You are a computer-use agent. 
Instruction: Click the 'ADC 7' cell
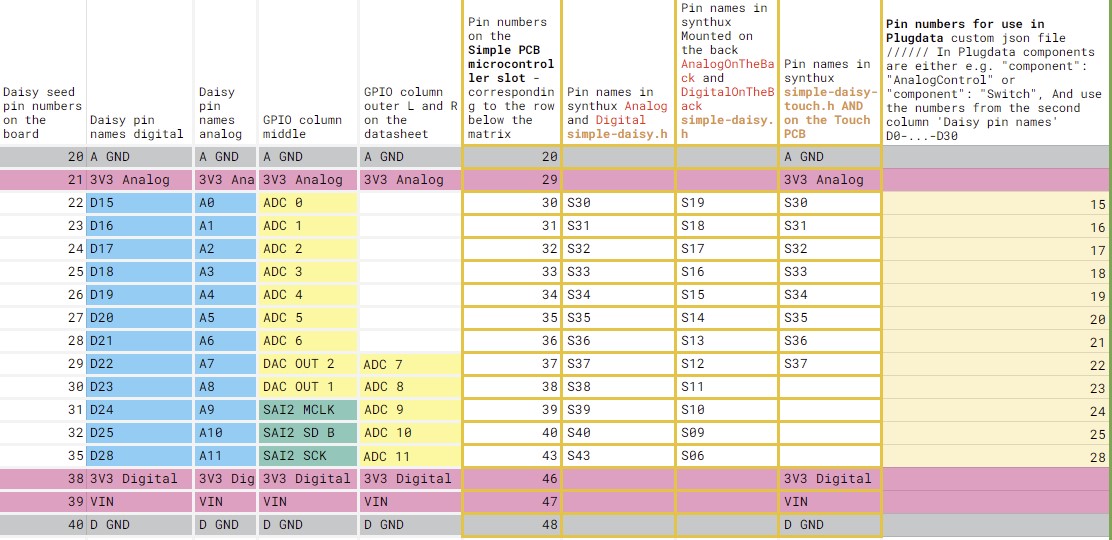point(410,364)
